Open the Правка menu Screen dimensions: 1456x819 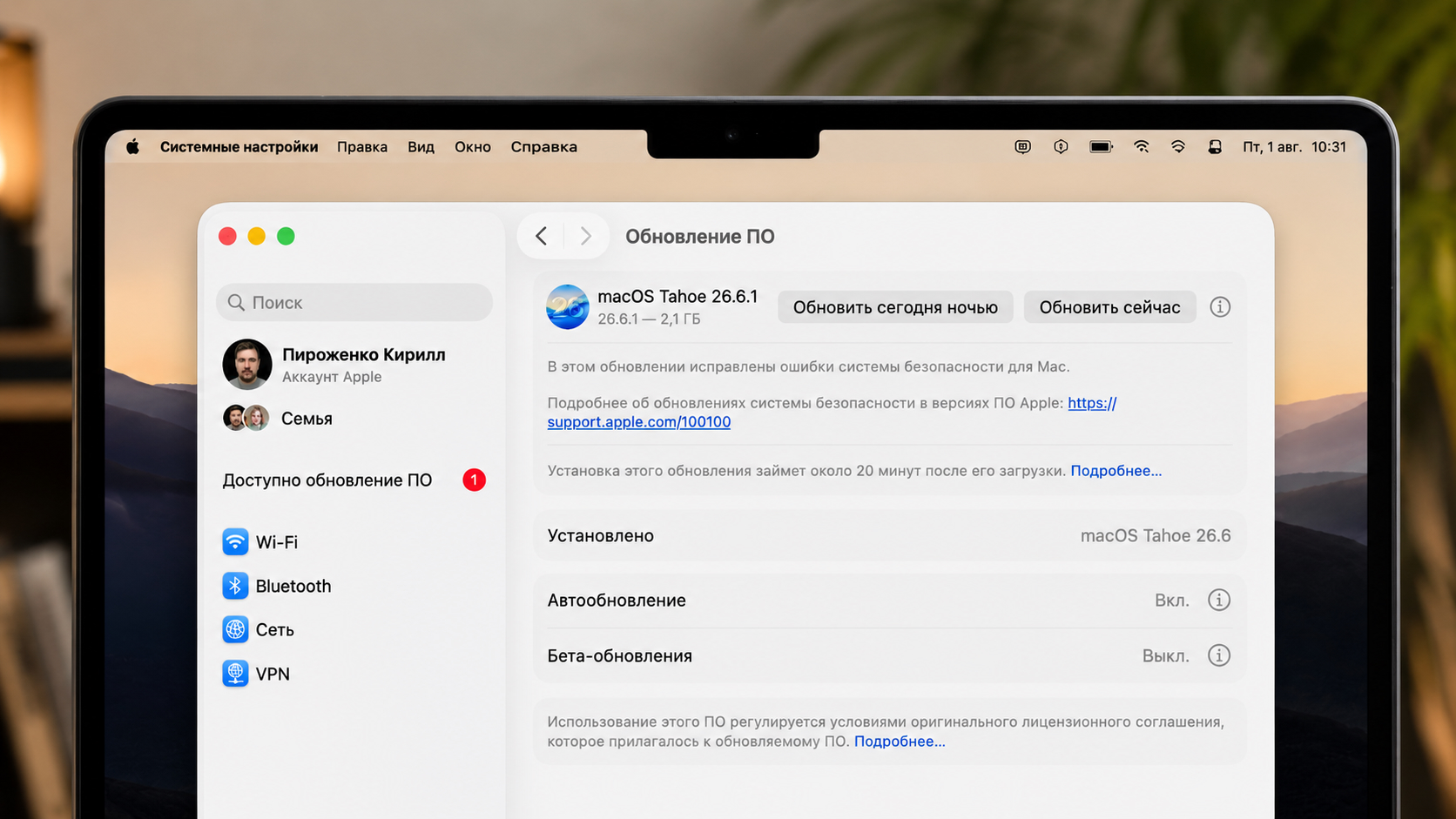click(x=362, y=147)
